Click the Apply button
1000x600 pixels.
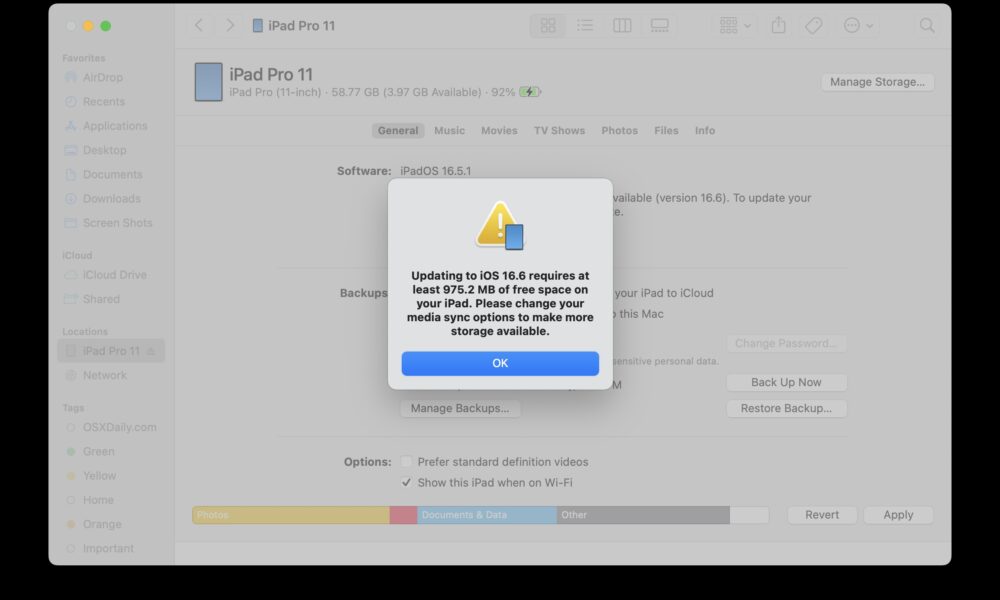898,515
